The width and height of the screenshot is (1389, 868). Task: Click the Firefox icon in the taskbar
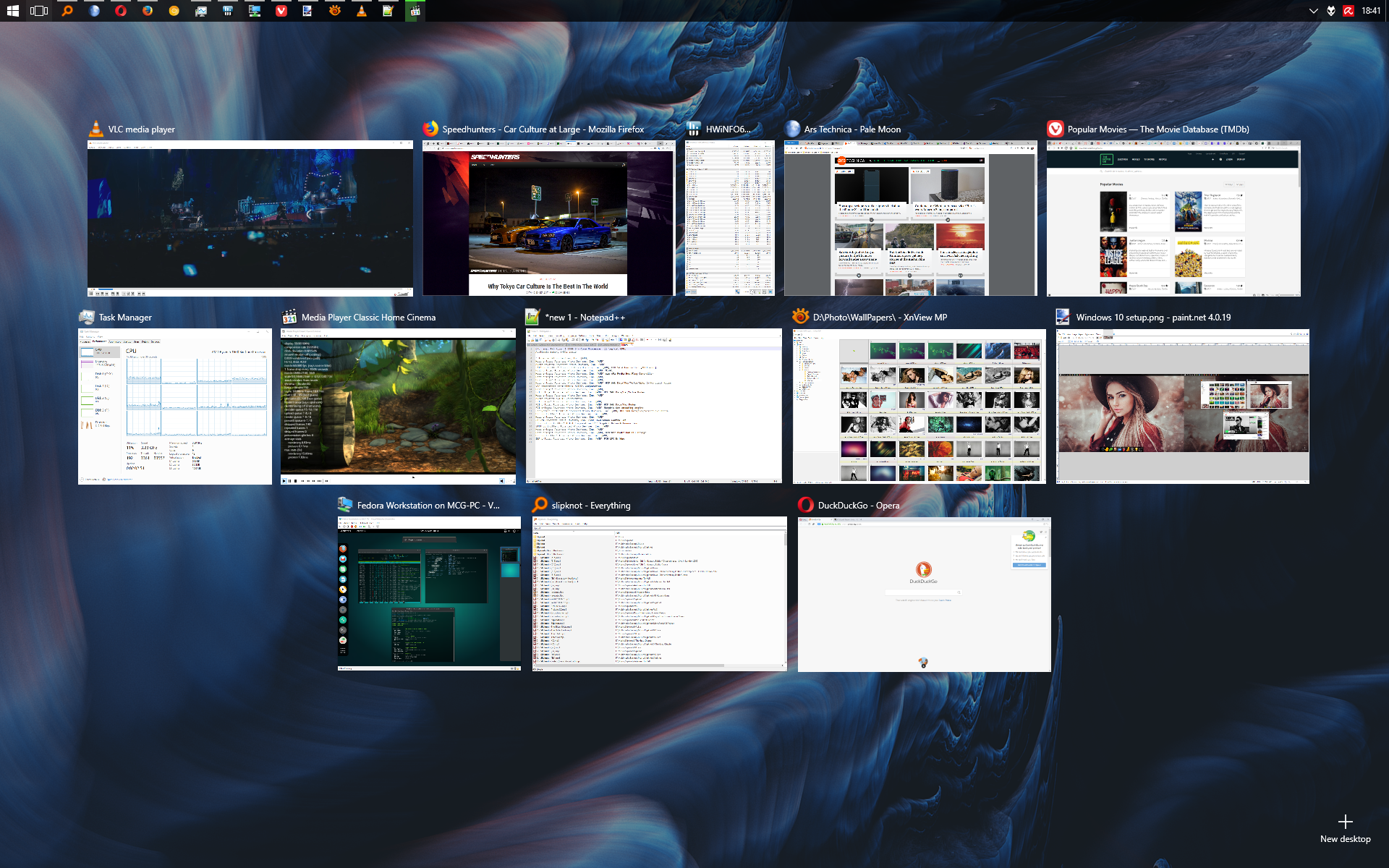tap(148, 11)
